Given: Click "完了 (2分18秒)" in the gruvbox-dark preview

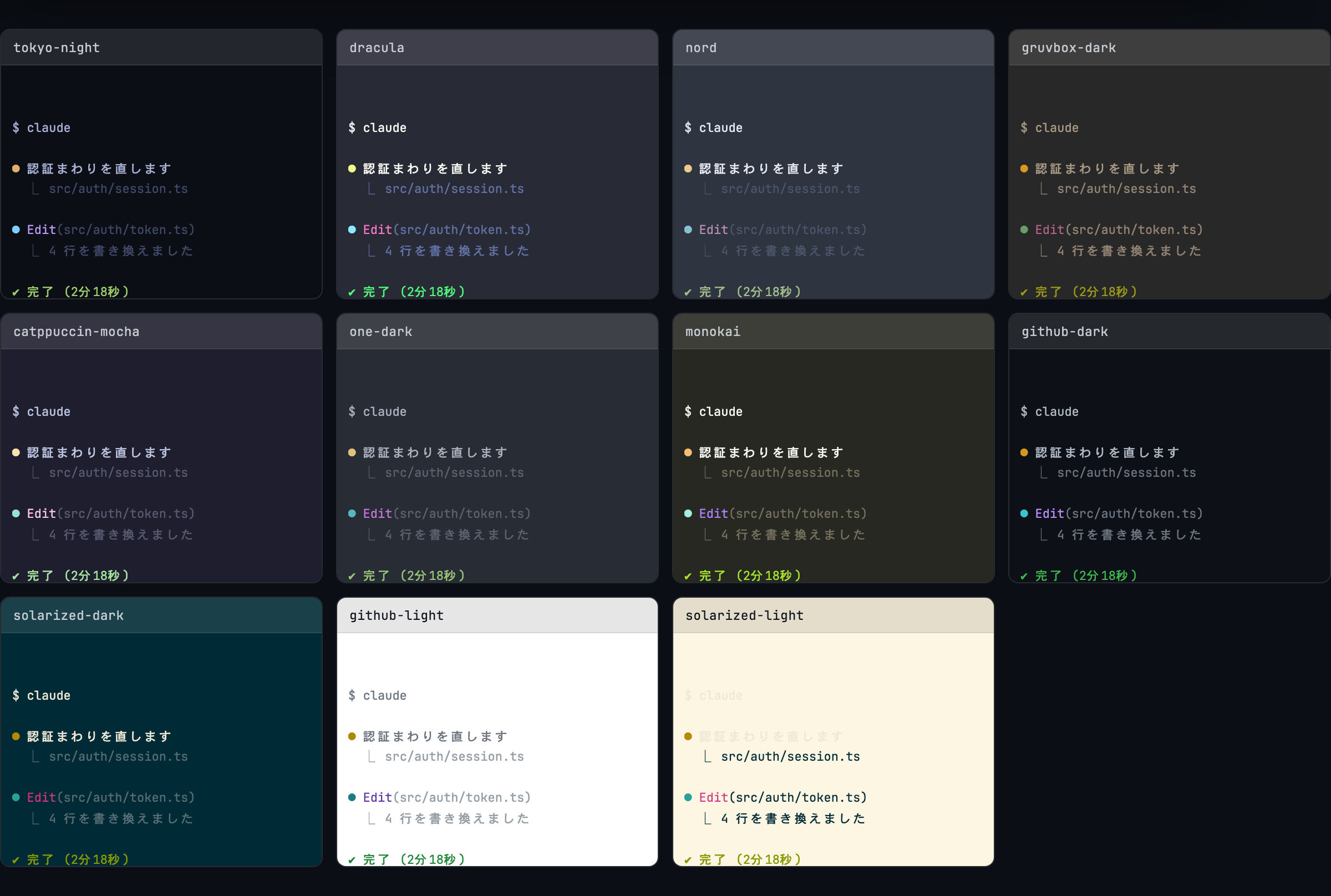Looking at the screenshot, I should tap(1087, 292).
